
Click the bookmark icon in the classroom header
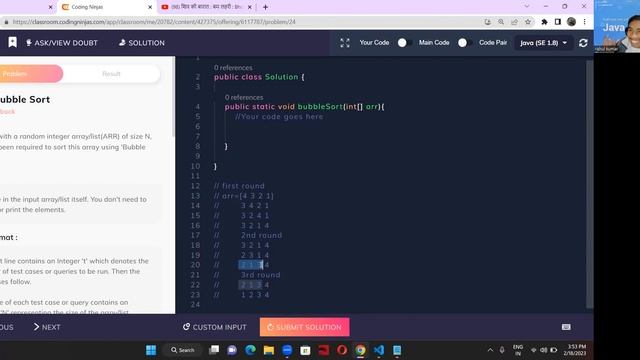coord(12,42)
